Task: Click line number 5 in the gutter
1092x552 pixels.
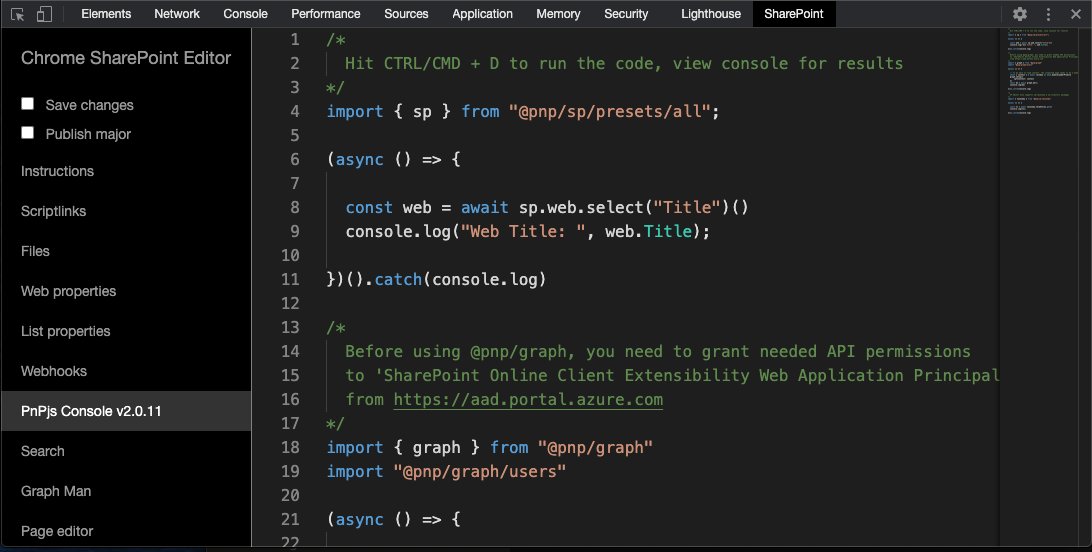Action: [295, 135]
